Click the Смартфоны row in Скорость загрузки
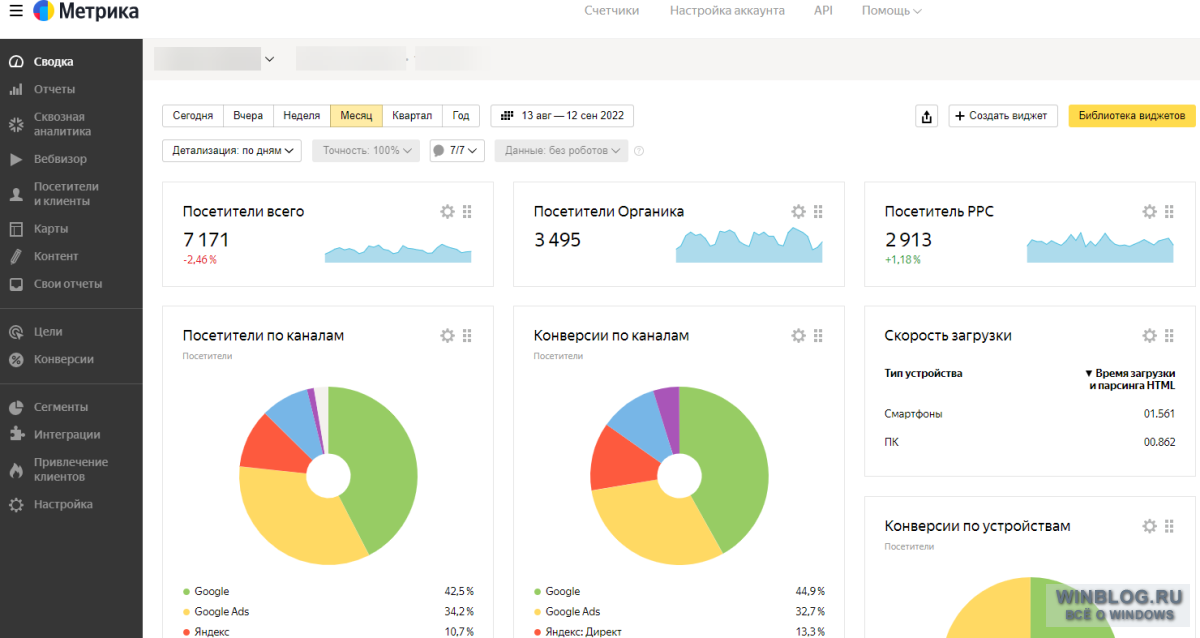1200x638 pixels. pos(1030,414)
